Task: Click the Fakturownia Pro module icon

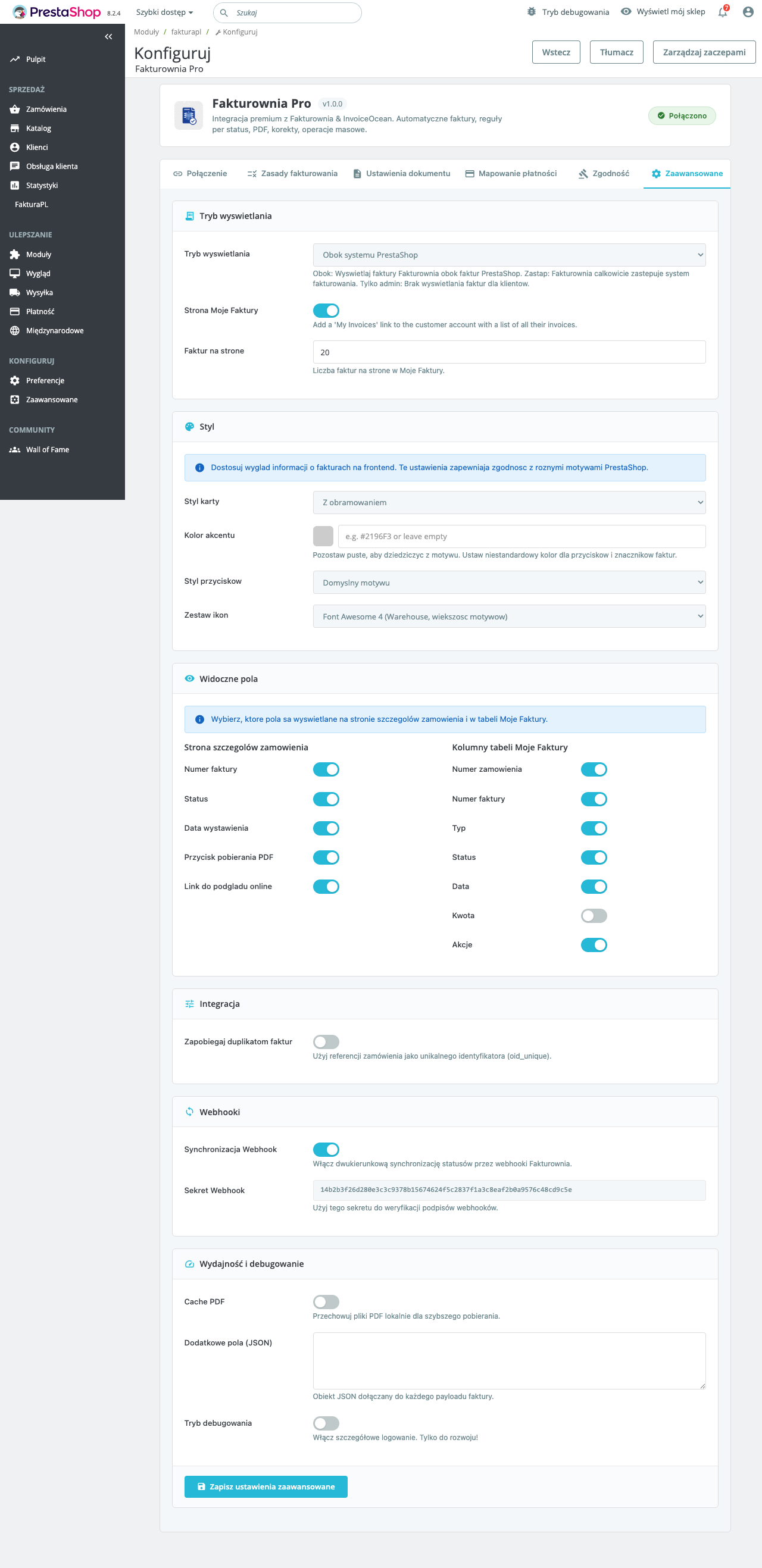Action: pyautogui.click(x=189, y=115)
